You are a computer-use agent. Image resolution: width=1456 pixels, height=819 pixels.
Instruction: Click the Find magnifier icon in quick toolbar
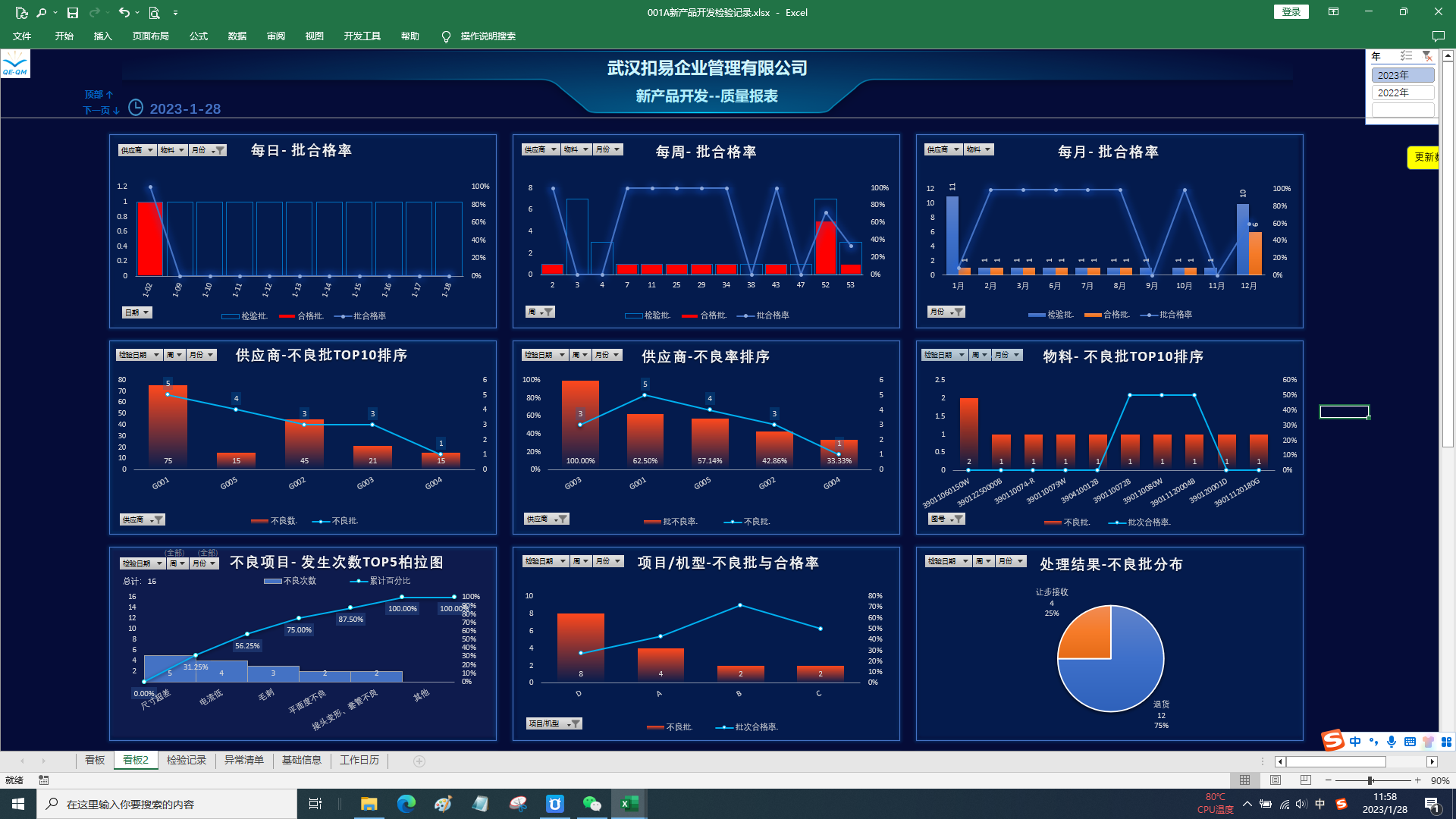tap(41, 13)
